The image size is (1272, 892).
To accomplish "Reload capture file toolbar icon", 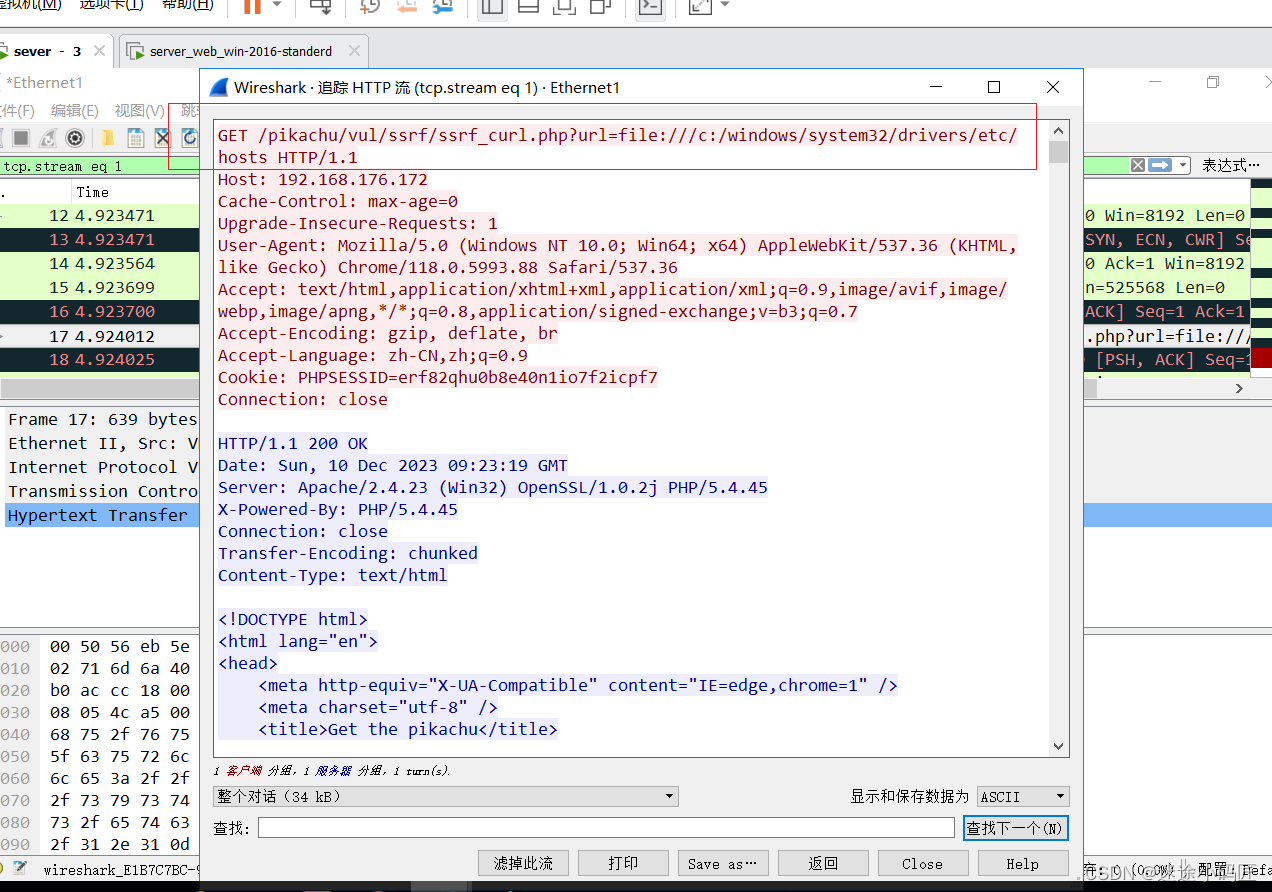I will tap(189, 137).
